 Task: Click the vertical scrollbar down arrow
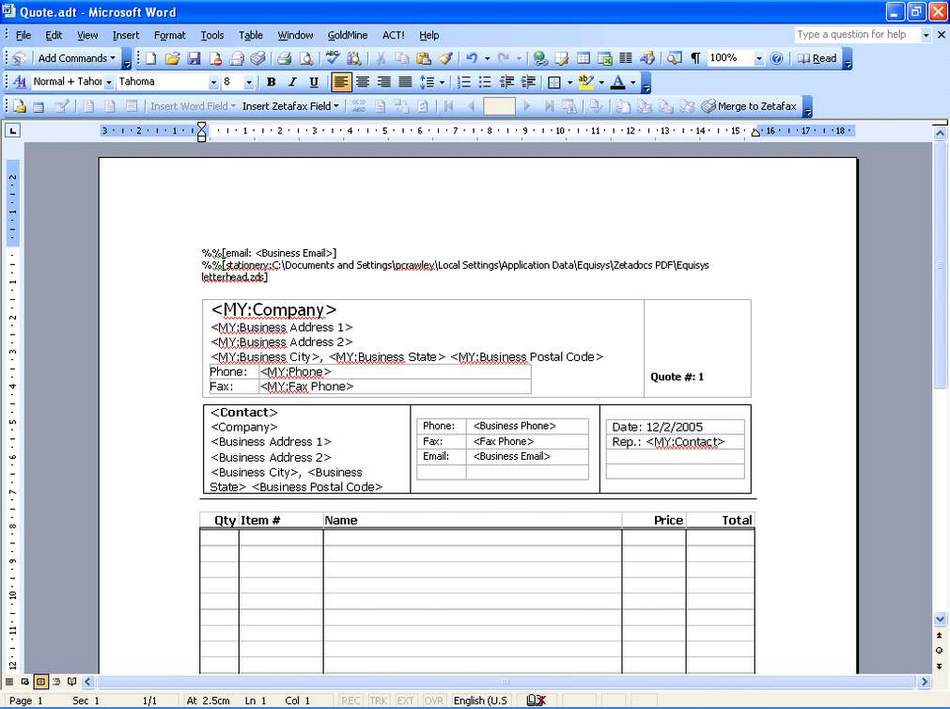pos(940,619)
